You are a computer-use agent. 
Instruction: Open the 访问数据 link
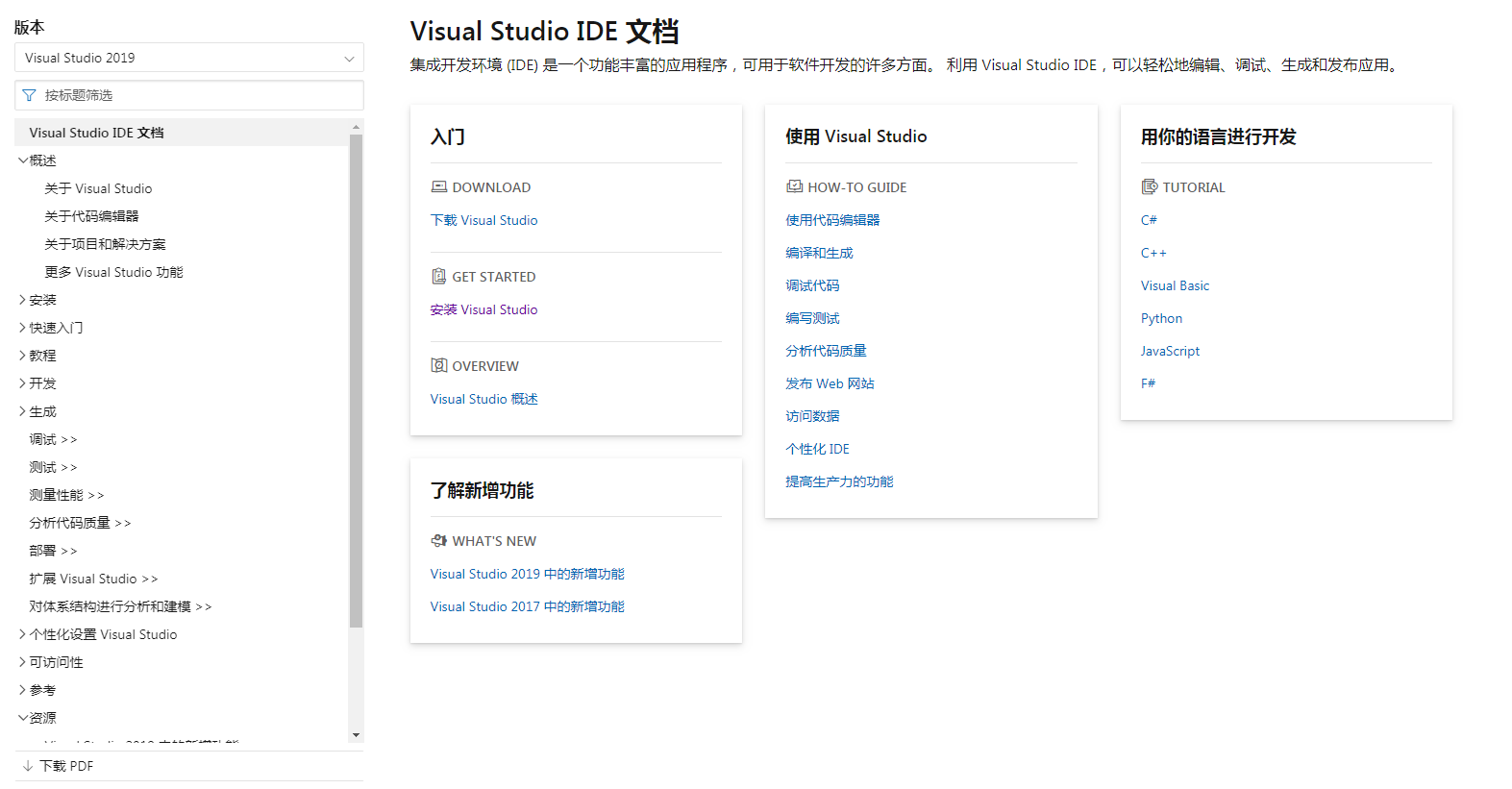[812, 416]
